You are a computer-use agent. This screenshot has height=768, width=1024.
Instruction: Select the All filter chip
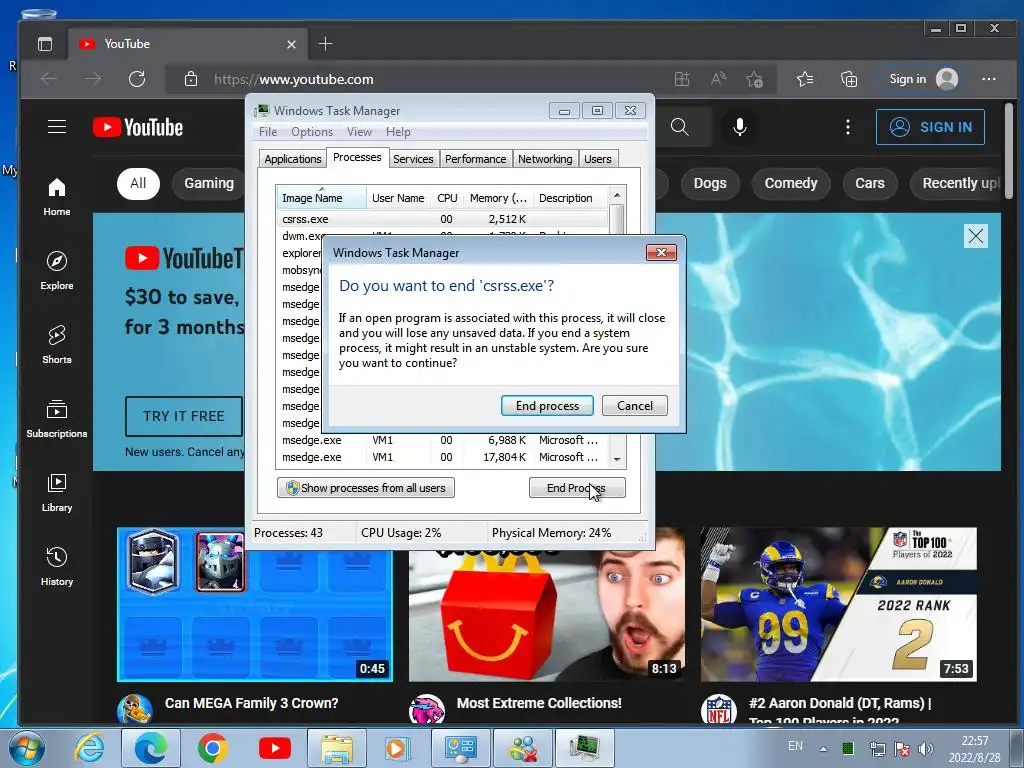pos(138,184)
